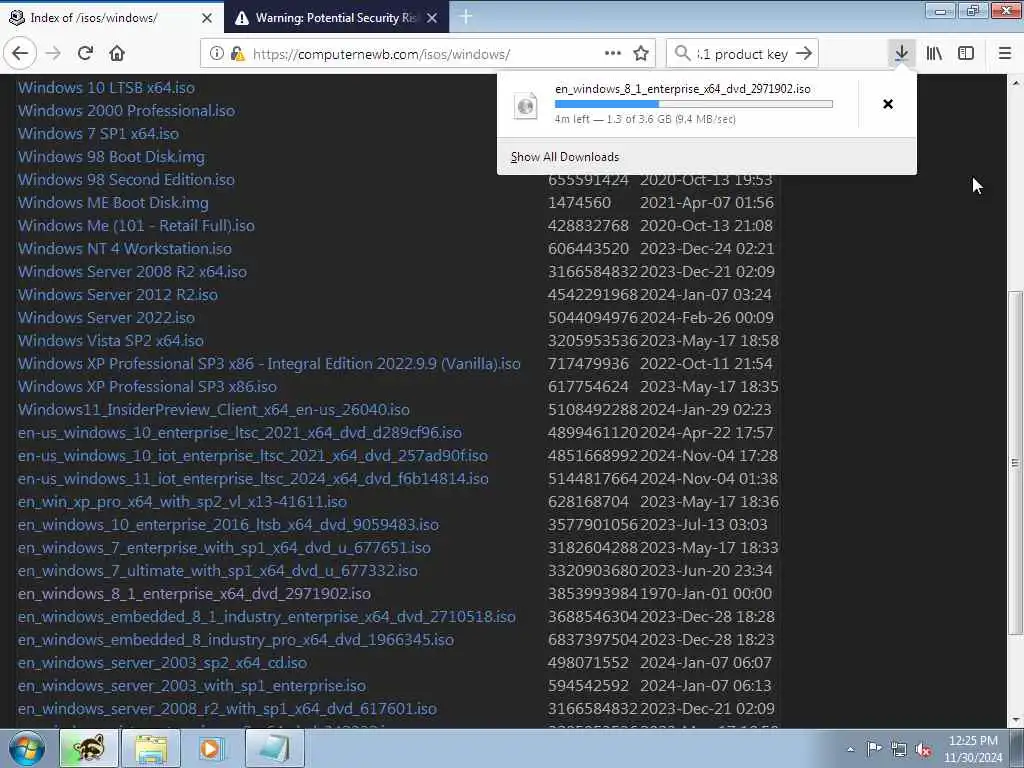Download Windows11_InsiderPreview_Client_x64 26040 iso
The width and height of the screenshot is (1024, 768).
tap(214, 409)
